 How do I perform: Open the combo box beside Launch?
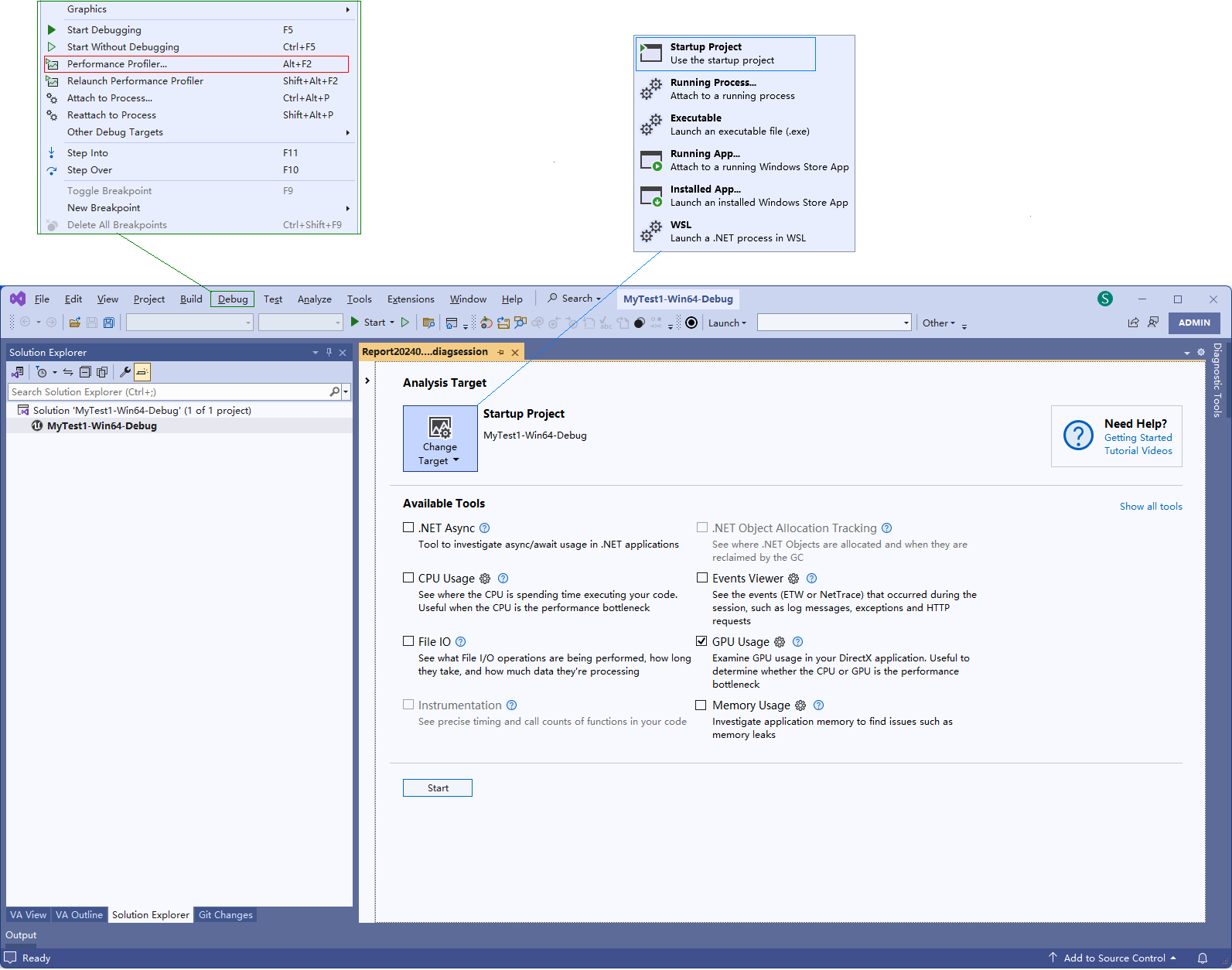pos(834,323)
